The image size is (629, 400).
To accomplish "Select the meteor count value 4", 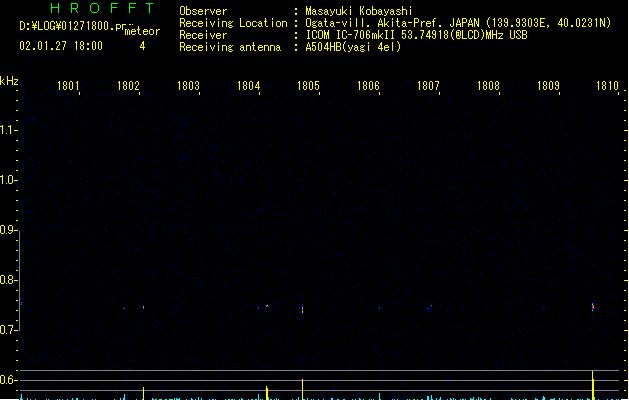I will click(x=142, y=46).
